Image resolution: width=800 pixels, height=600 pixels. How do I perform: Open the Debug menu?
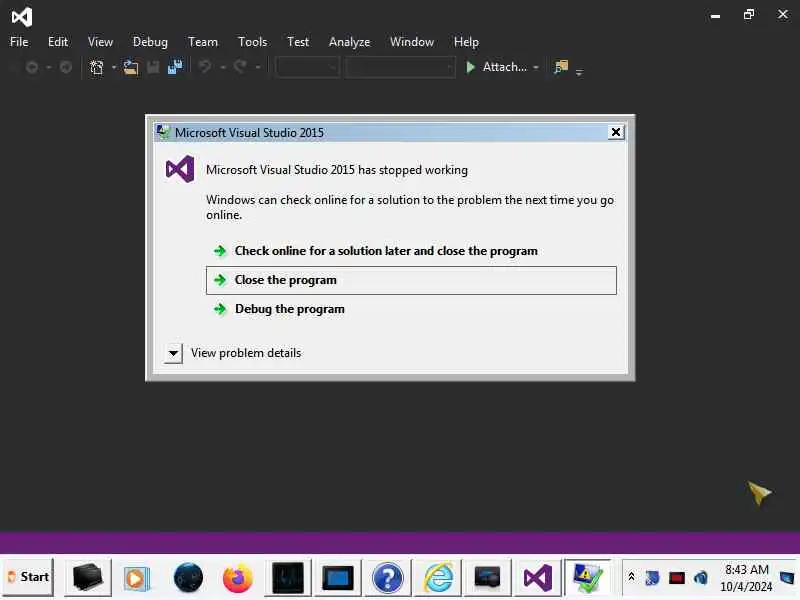150,42
